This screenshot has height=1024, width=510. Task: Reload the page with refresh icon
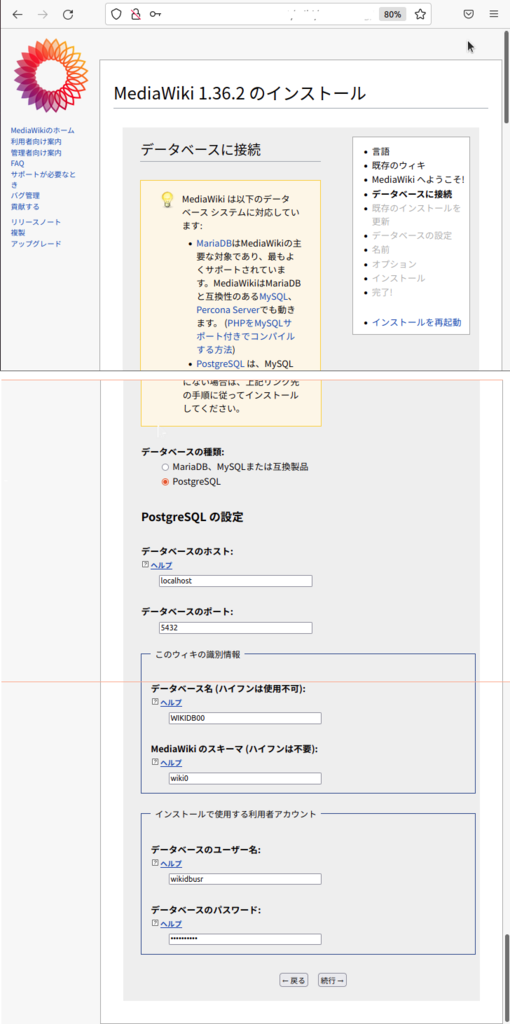click(x=68, y=14)
